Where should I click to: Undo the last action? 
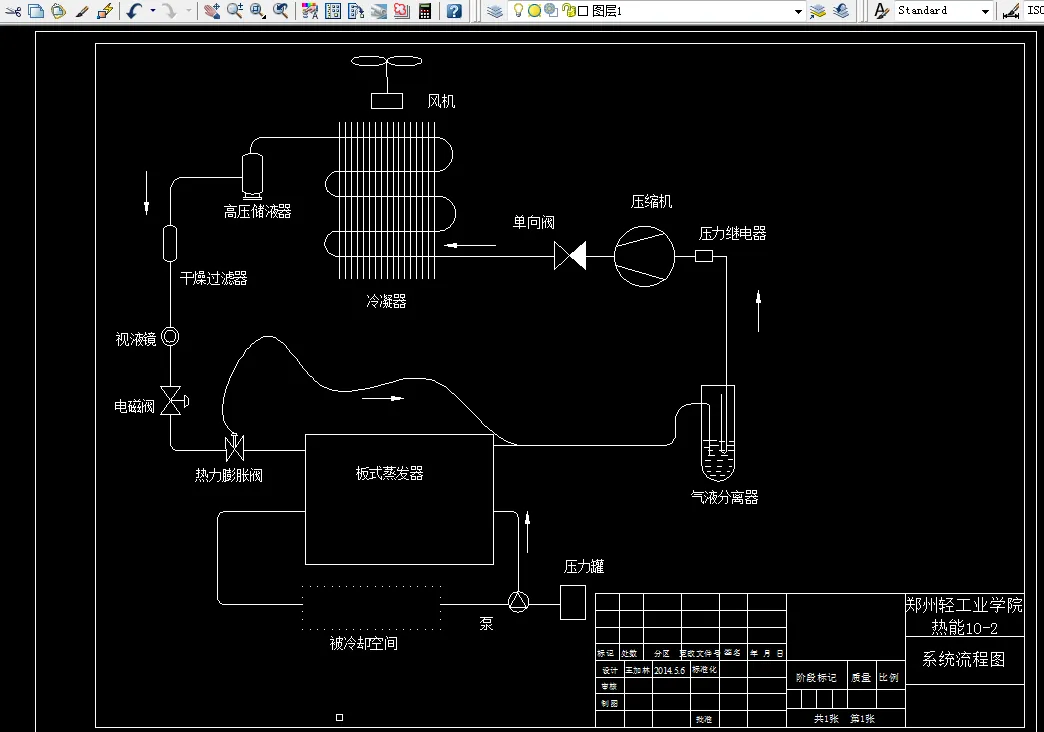click(134, 11)
